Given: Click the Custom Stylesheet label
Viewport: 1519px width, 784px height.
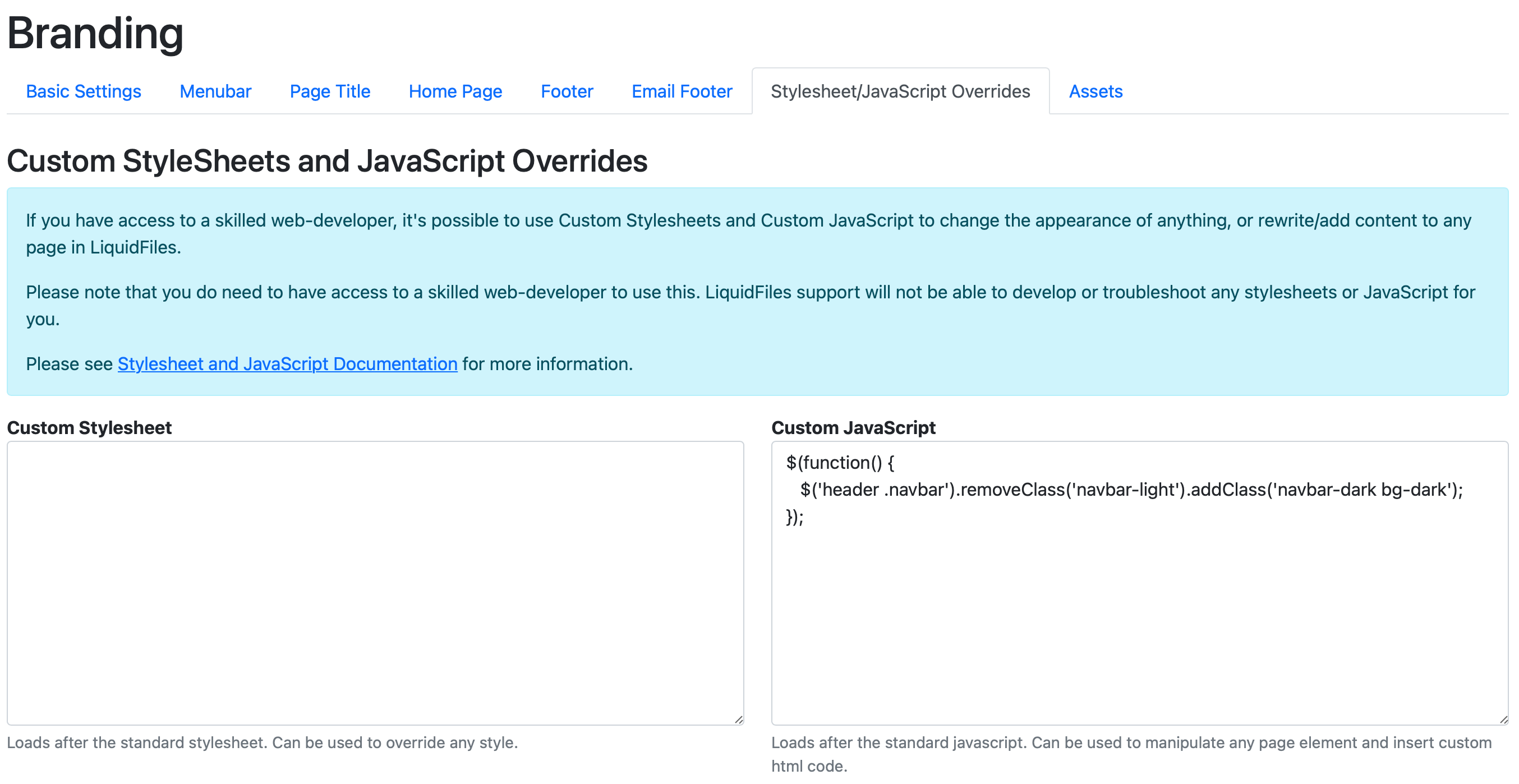Looking at the screenshot, I should pos(89,427).
